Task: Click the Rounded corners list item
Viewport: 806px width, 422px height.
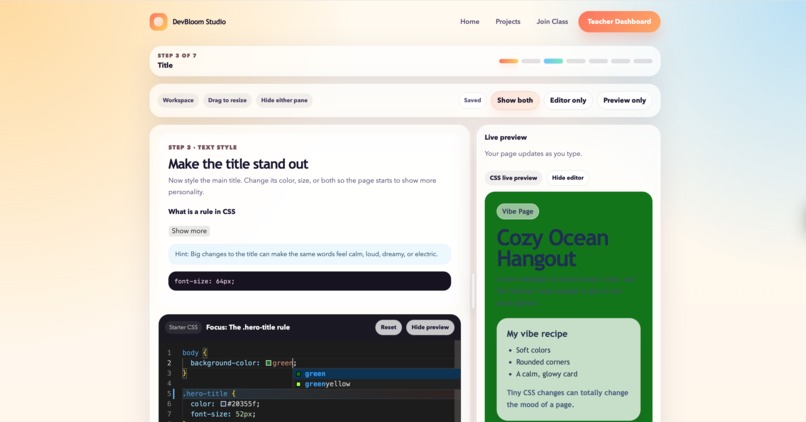Action: pos(543,362)
